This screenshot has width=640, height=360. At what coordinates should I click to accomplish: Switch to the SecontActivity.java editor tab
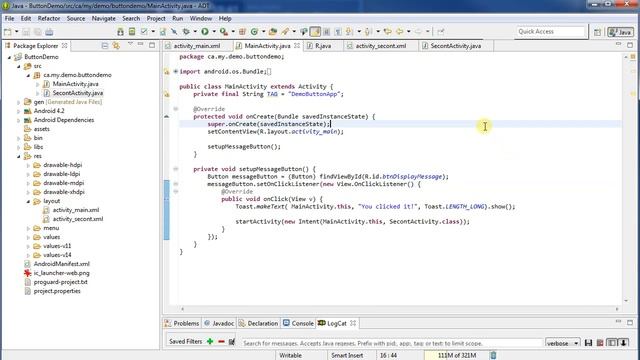point(456,46)
